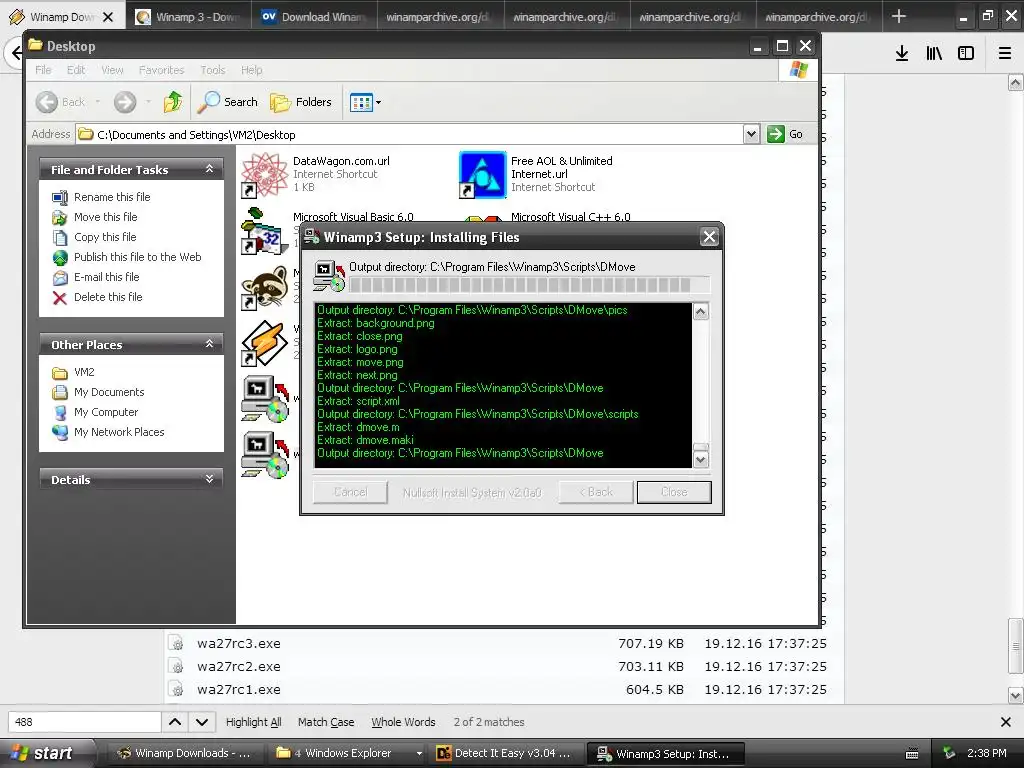Toggle the Folders pane button

point(301,102)
